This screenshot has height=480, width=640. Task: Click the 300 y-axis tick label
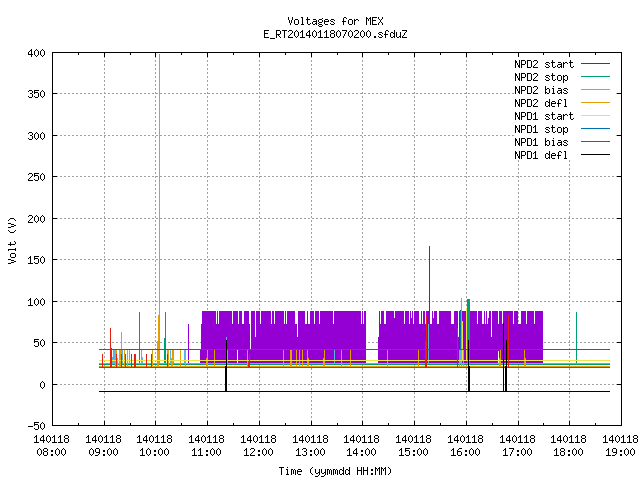(x=36, y=136)
